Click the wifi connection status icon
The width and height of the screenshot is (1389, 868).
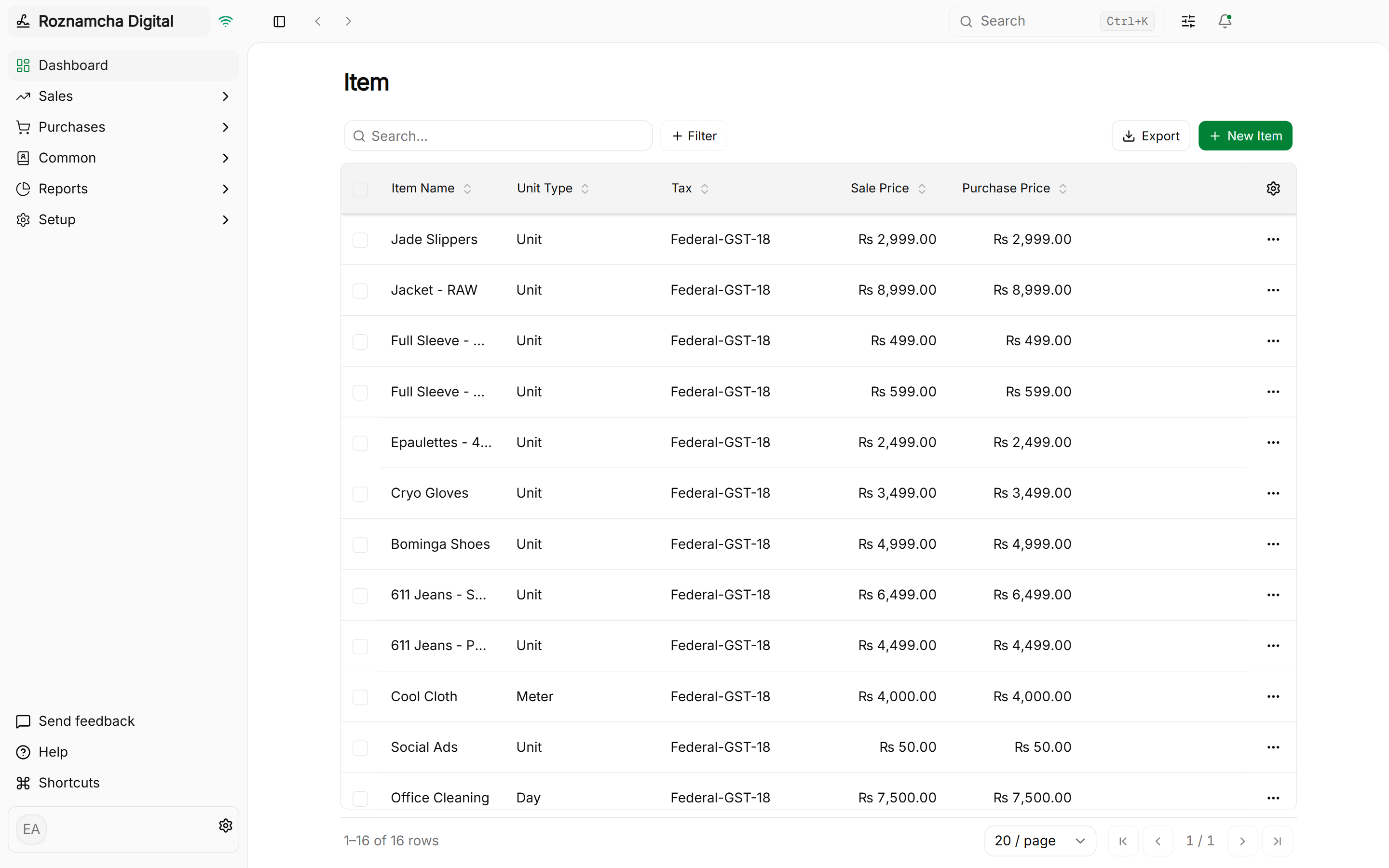(226, 21)
